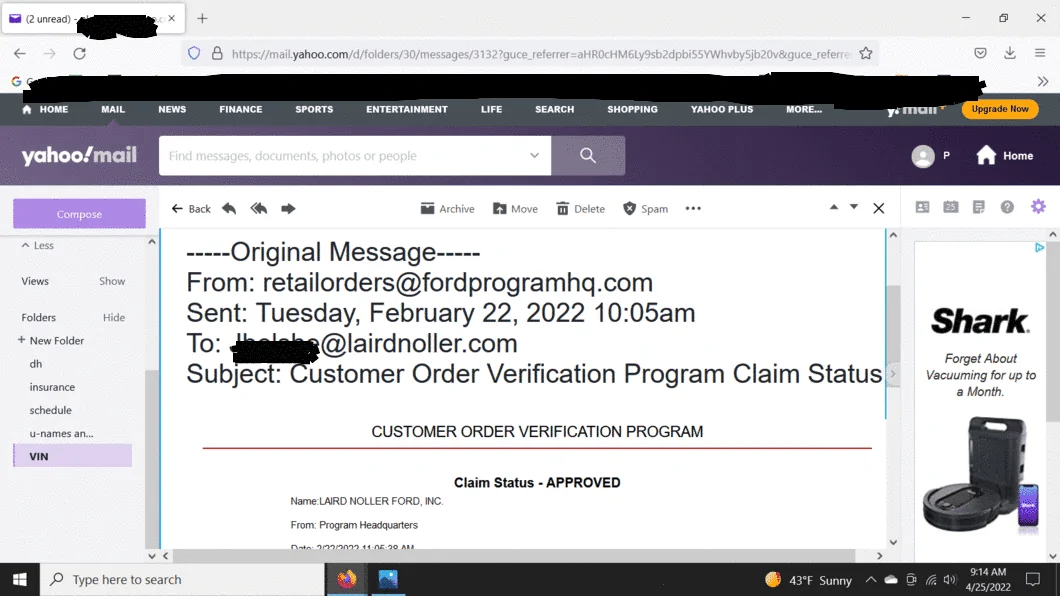Viewport: 1060px width, 596px height.
Task: Open the volume control in tray
Action: pos(950,580)
